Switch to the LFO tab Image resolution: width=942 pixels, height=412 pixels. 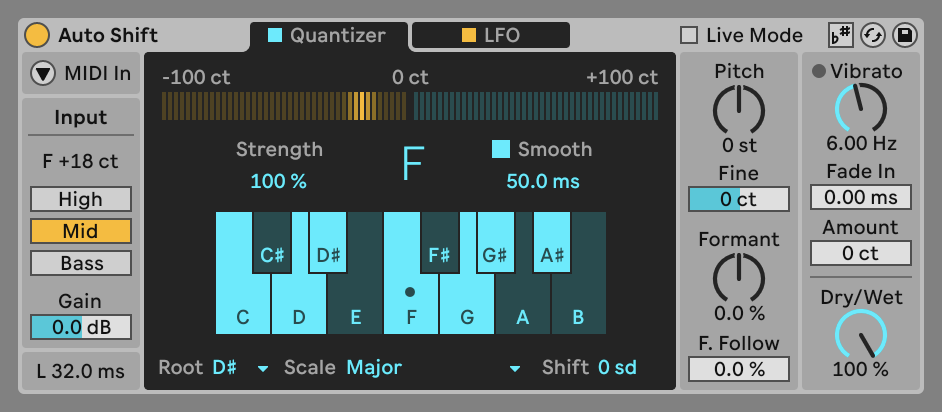click(490, 35)
